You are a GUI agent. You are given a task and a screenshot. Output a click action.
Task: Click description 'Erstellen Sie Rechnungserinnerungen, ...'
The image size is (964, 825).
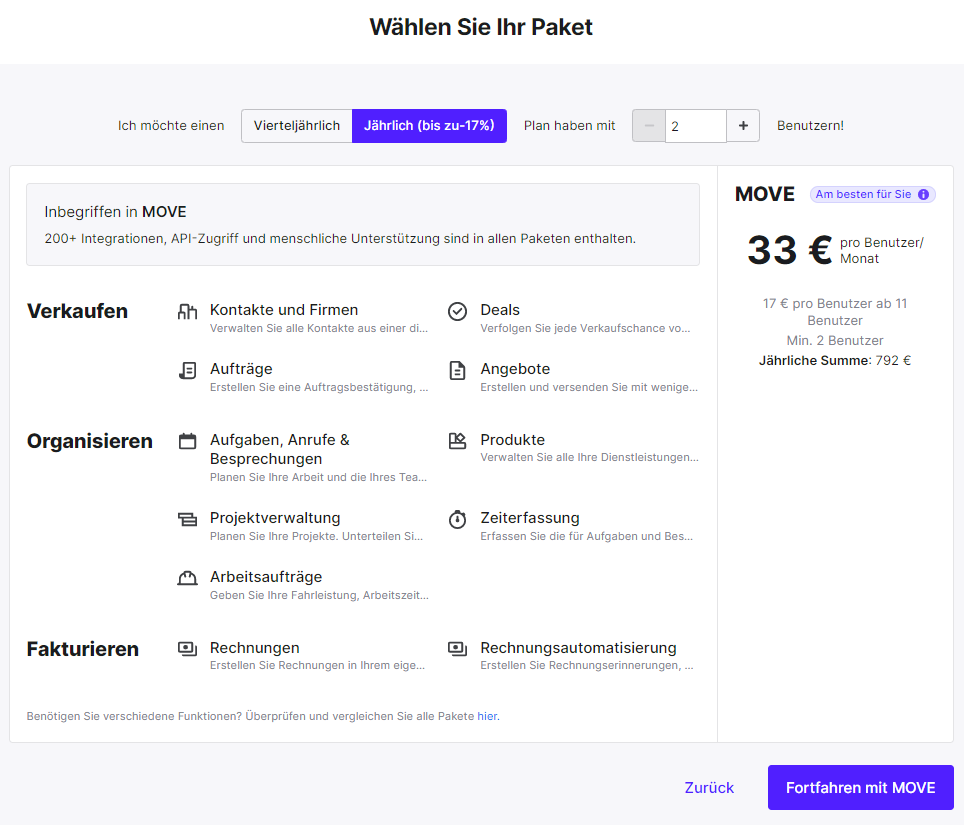click(587, 665)
